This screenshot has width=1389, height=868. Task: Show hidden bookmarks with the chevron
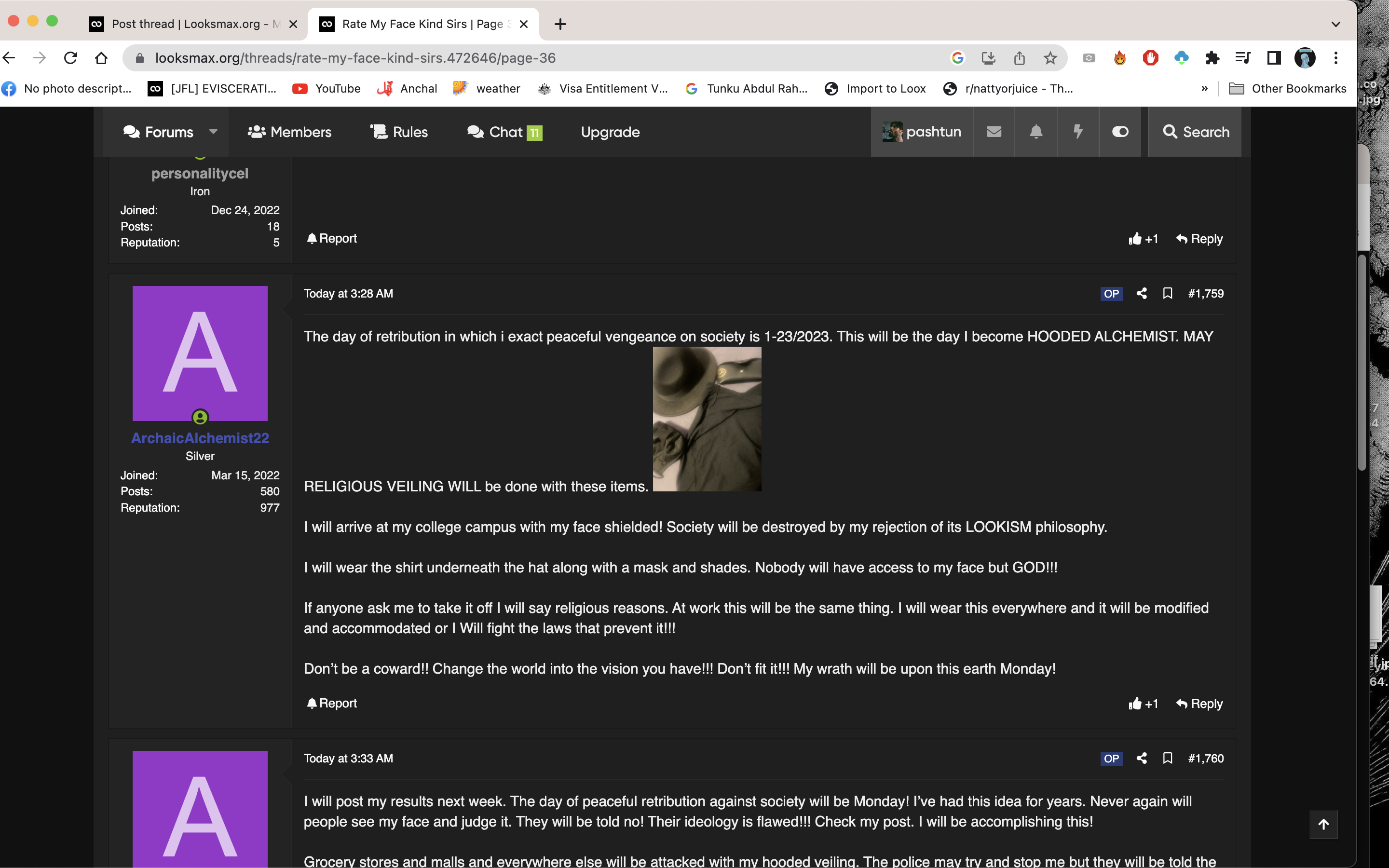click(x=1204, y=88)
